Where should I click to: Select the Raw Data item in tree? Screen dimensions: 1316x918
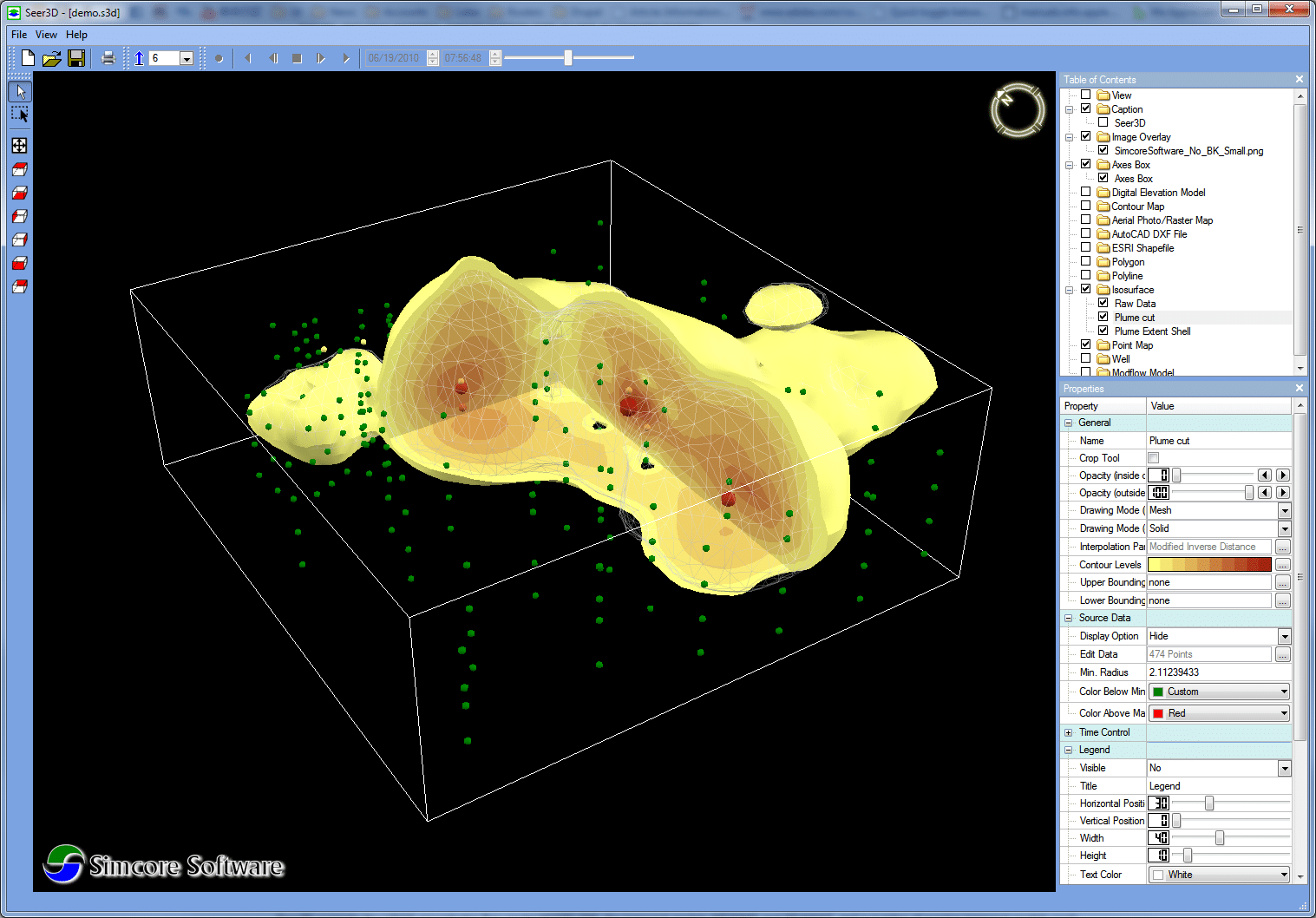[1135, 304]
